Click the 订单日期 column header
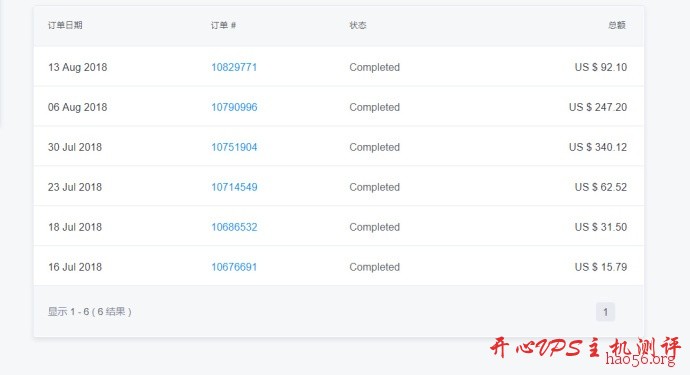 65,25
